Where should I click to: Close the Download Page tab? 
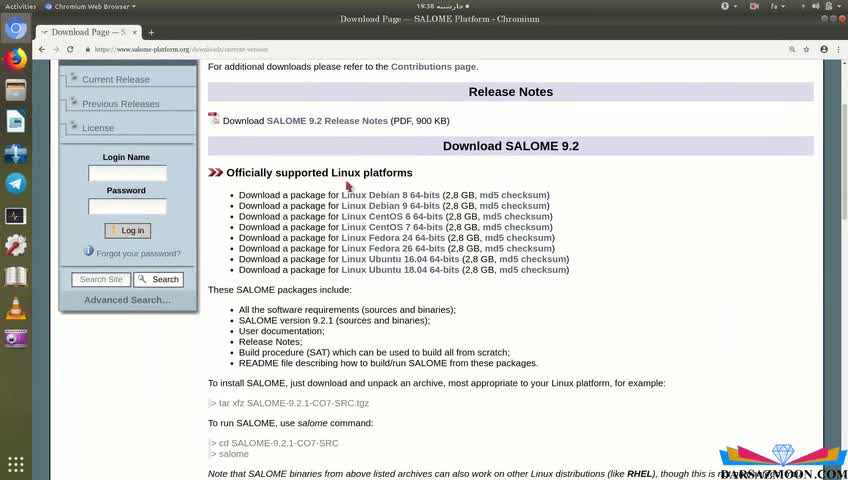tap(135, 32)
